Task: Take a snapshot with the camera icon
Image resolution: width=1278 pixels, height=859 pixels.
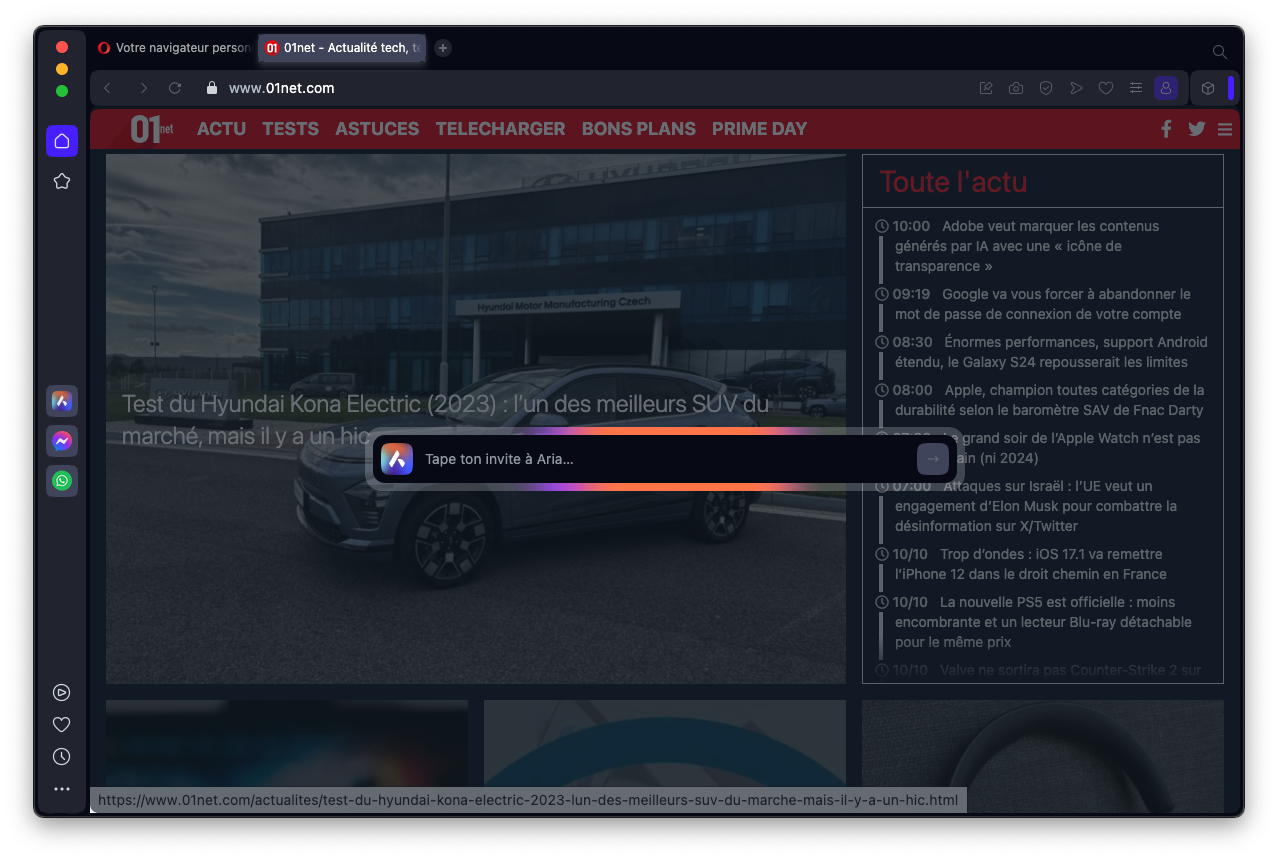Action: click(1016, 88)
